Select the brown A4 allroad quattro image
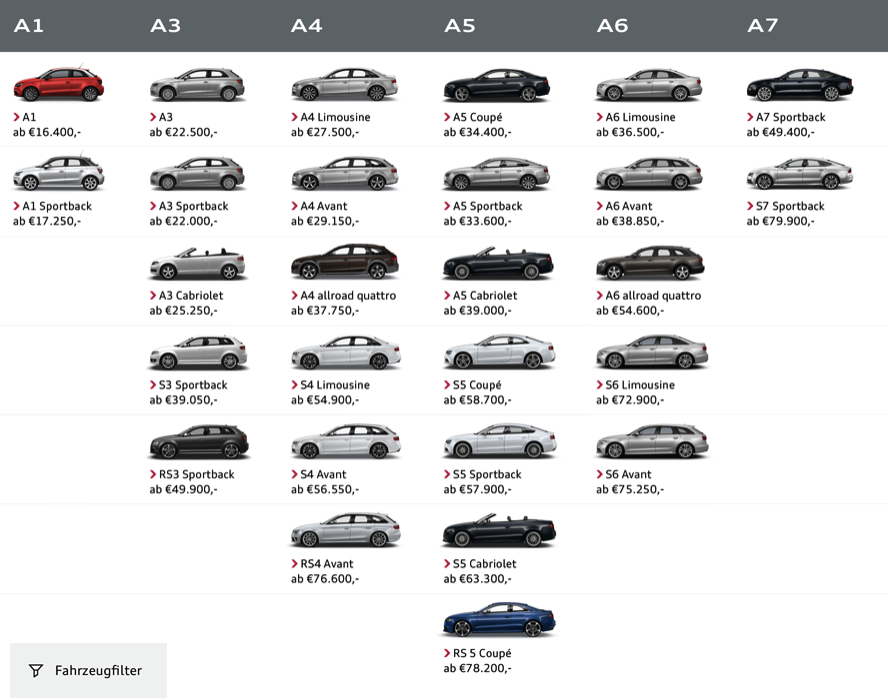This screenshot has width=888, height=700. coord(345,262)
